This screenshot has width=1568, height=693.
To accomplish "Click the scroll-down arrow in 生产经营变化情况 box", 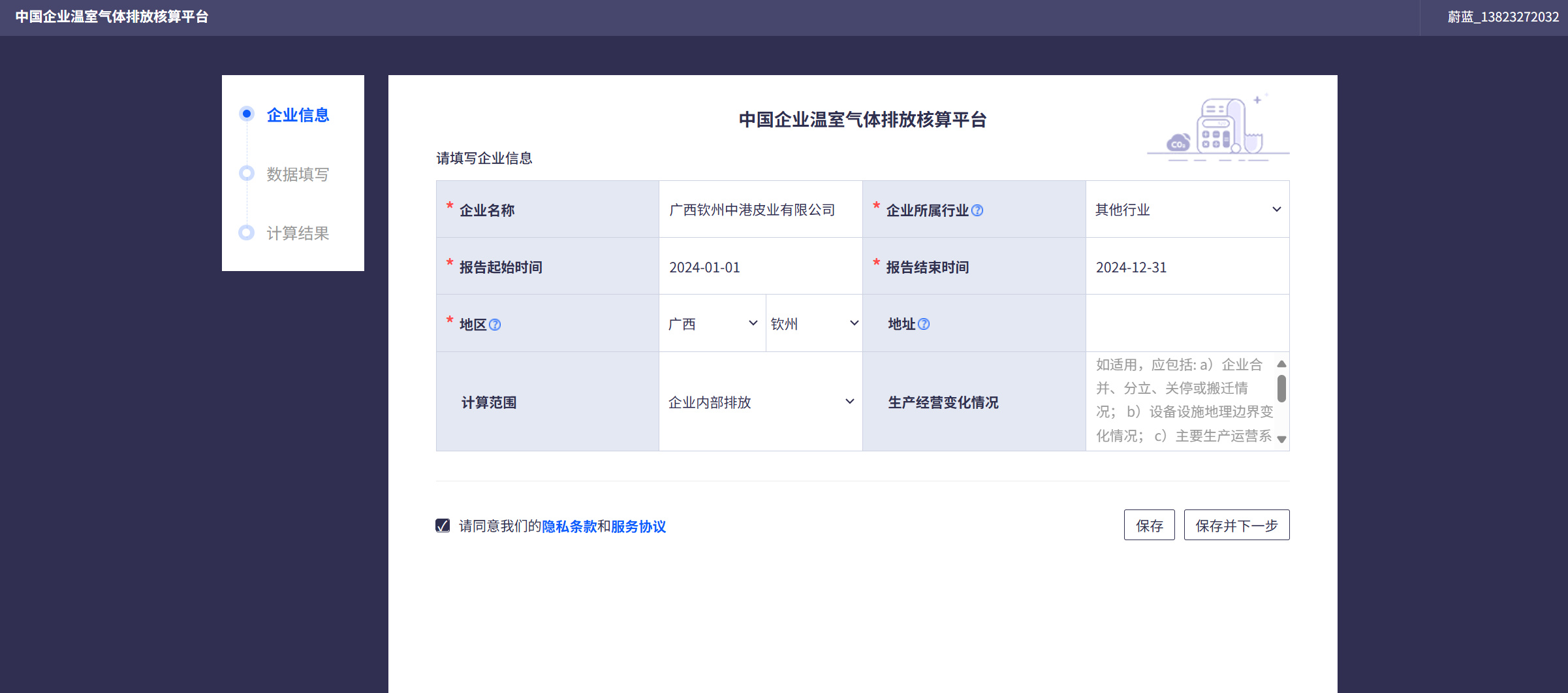I will 1281,440.
